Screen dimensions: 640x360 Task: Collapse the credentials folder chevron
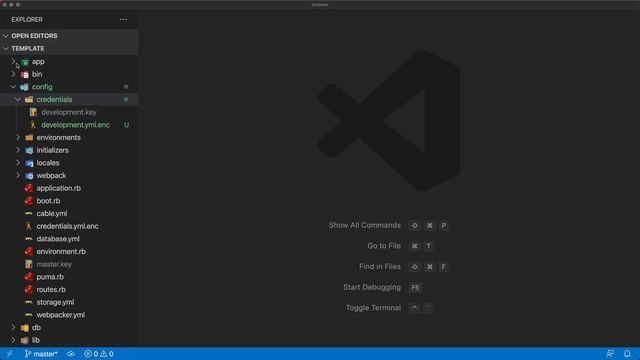pyautogui.click(x=18, y=100)
